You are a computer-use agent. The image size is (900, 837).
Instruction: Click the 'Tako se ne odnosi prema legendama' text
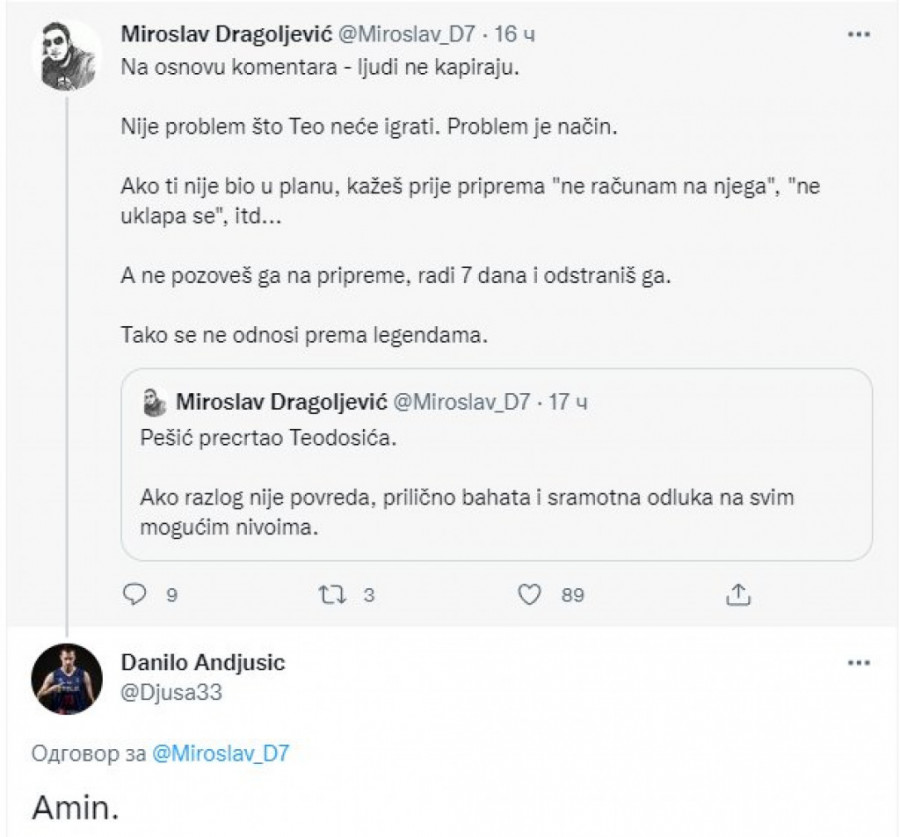pos(308,335)
